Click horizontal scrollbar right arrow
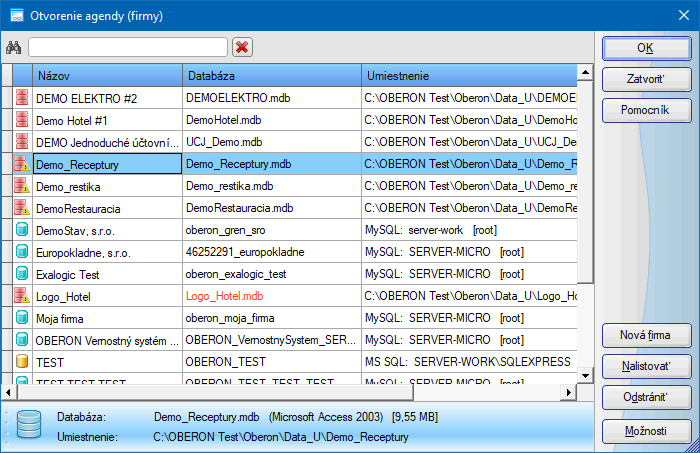 coord(569,392)
